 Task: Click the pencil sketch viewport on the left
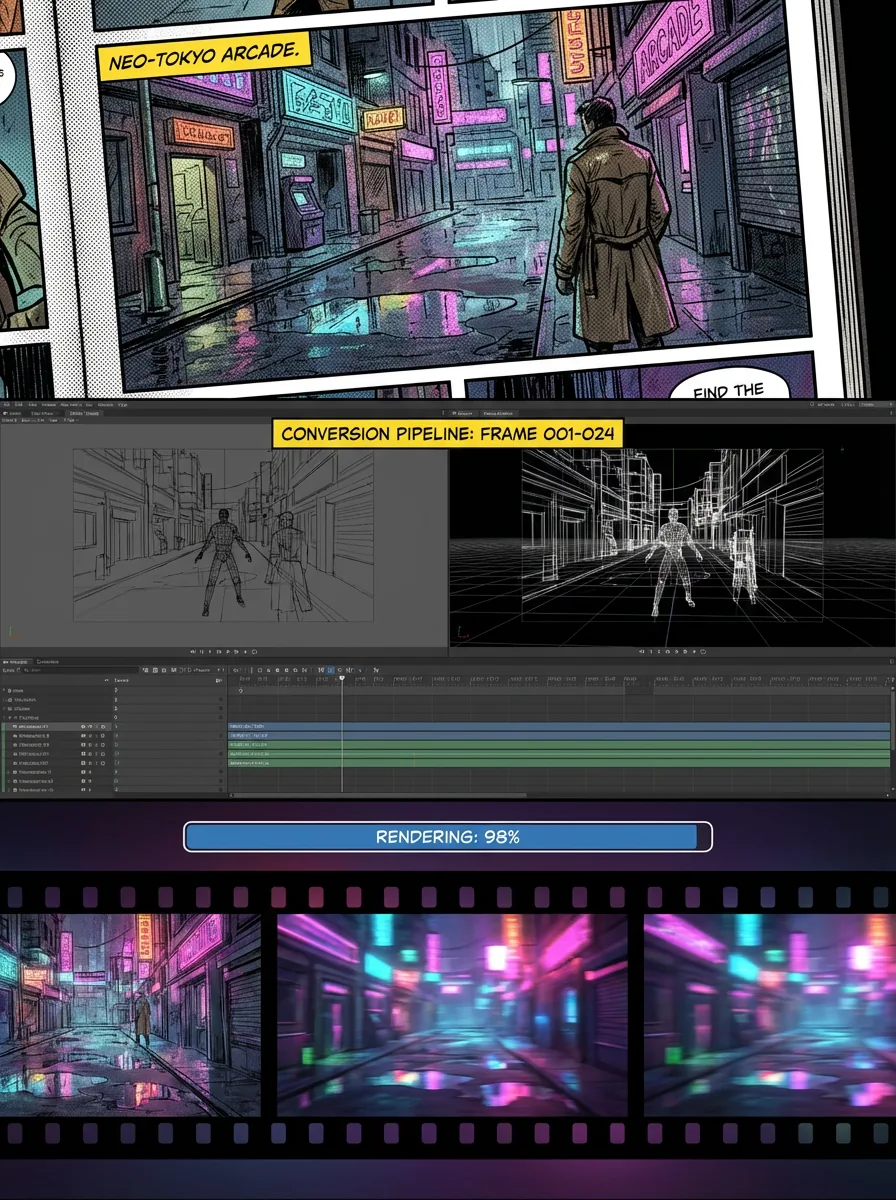pos(223,535)
